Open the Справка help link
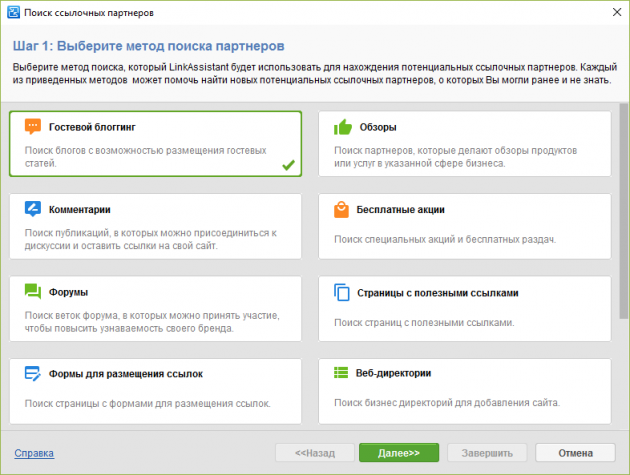Screen dimensions: 630x475 click(34, 453)
